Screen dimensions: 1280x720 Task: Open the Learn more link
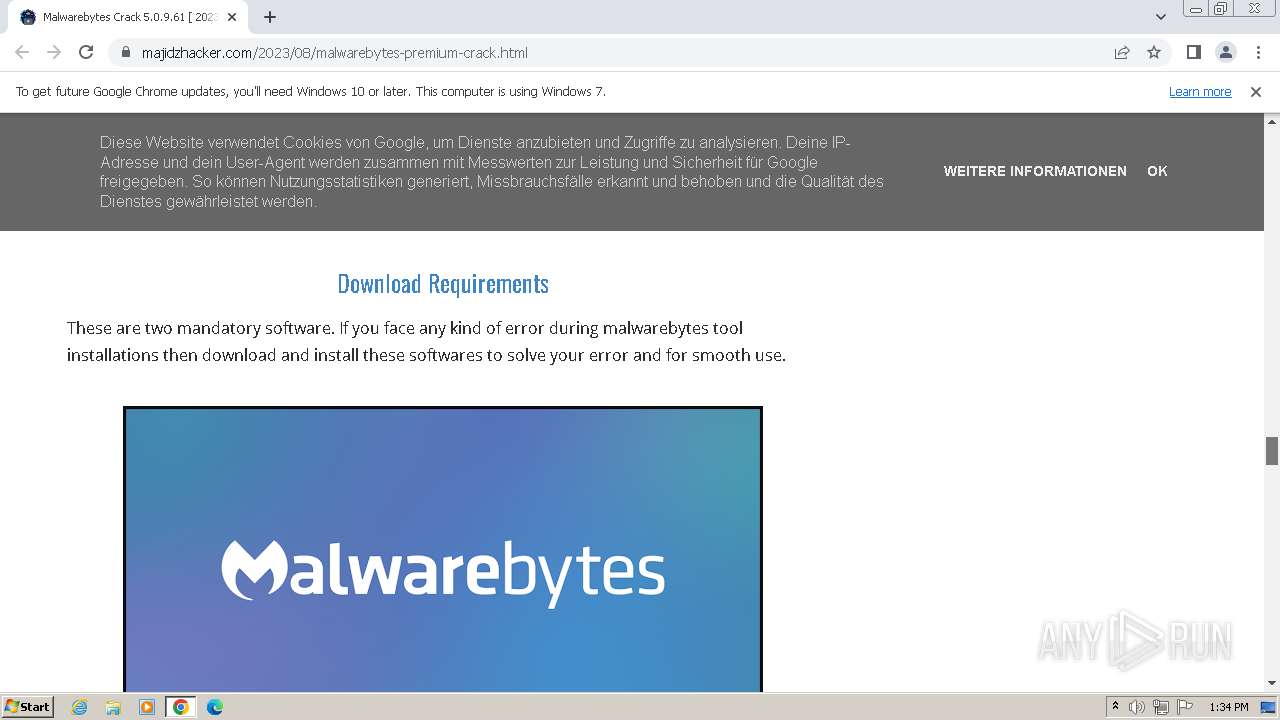click(1200, 91)
